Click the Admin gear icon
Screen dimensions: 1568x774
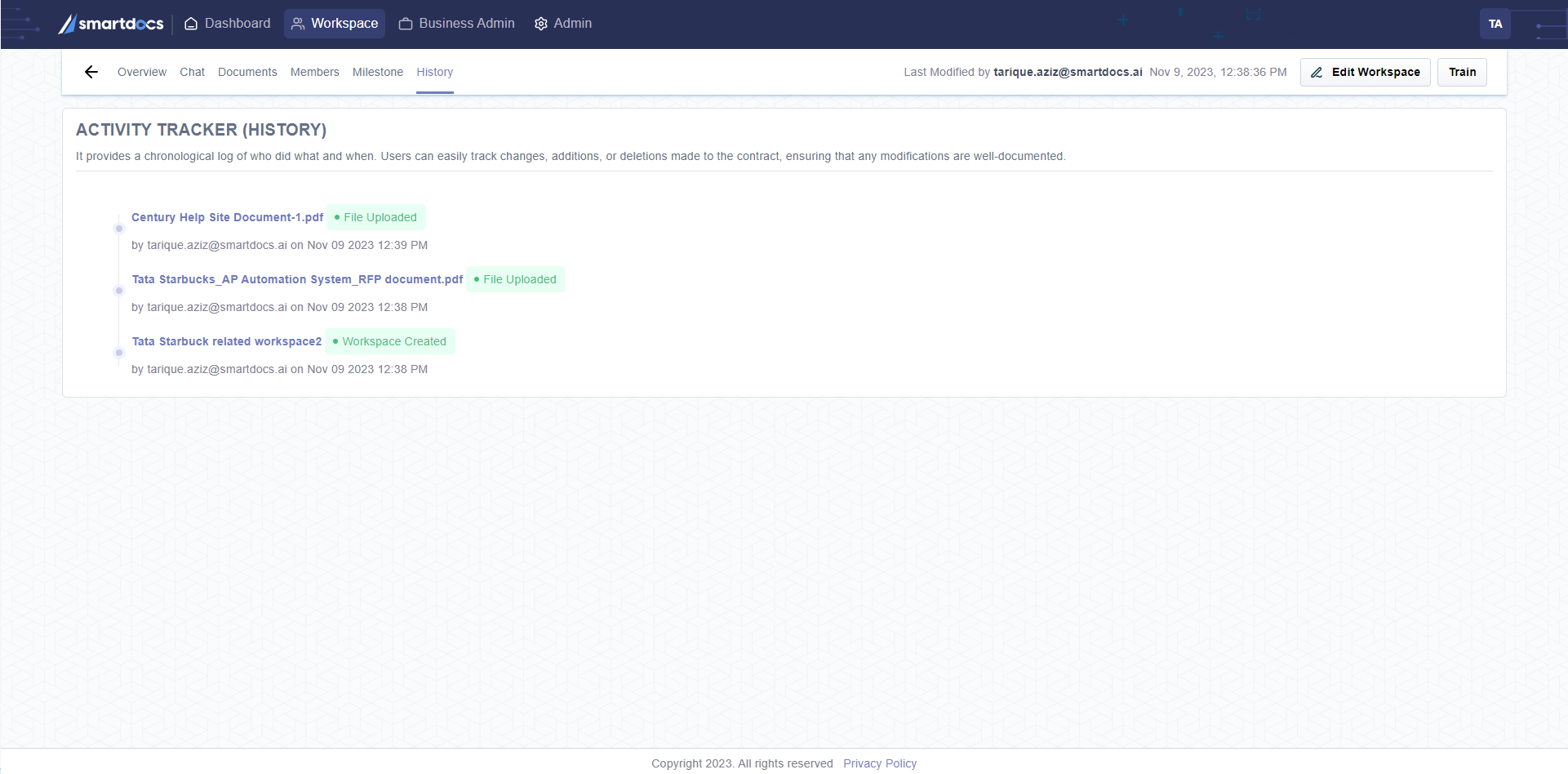[540, 24]
